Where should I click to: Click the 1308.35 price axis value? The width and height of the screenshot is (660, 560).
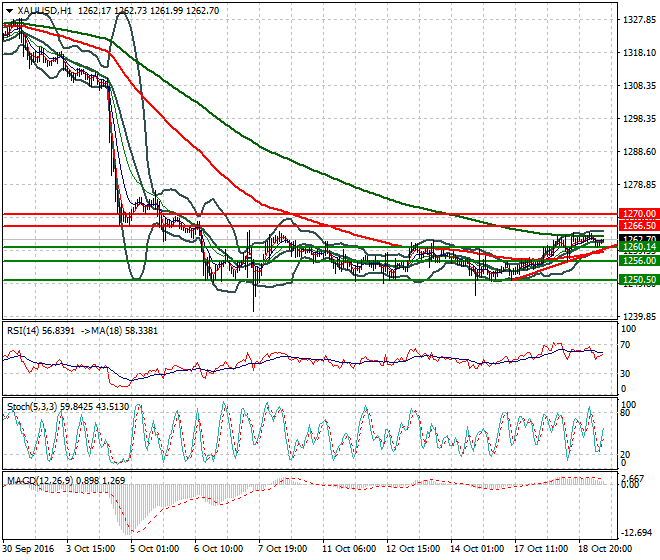coord(639,85)
